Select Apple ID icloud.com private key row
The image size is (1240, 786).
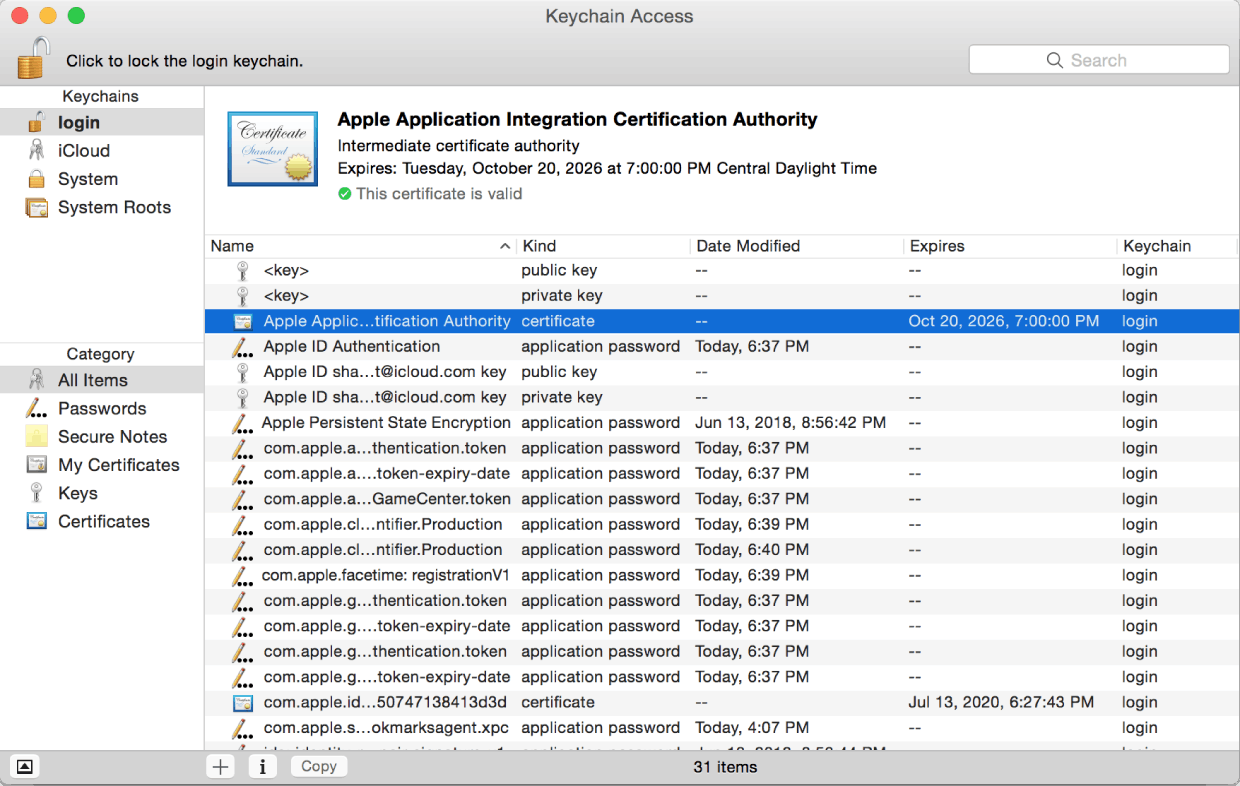coord(722,397)
